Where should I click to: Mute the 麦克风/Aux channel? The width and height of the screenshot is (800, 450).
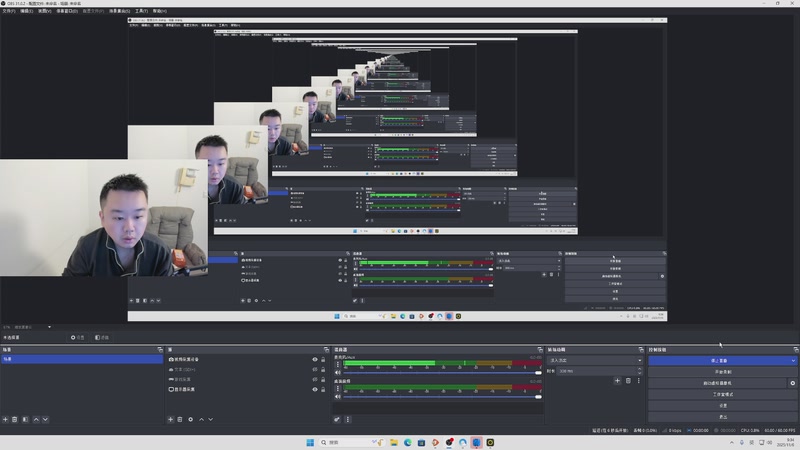pos(337,372)
